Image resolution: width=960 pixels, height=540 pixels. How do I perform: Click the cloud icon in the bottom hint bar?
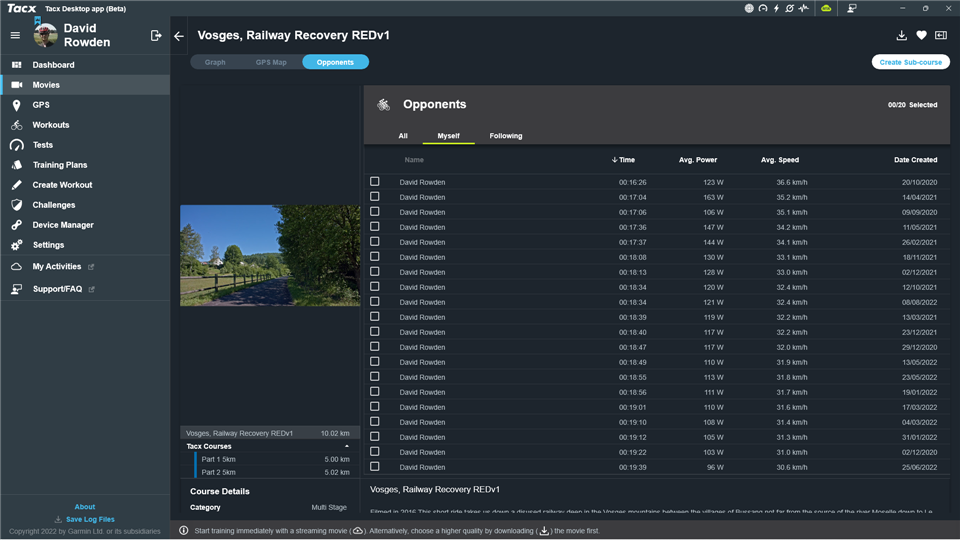[x=358, y=531]
